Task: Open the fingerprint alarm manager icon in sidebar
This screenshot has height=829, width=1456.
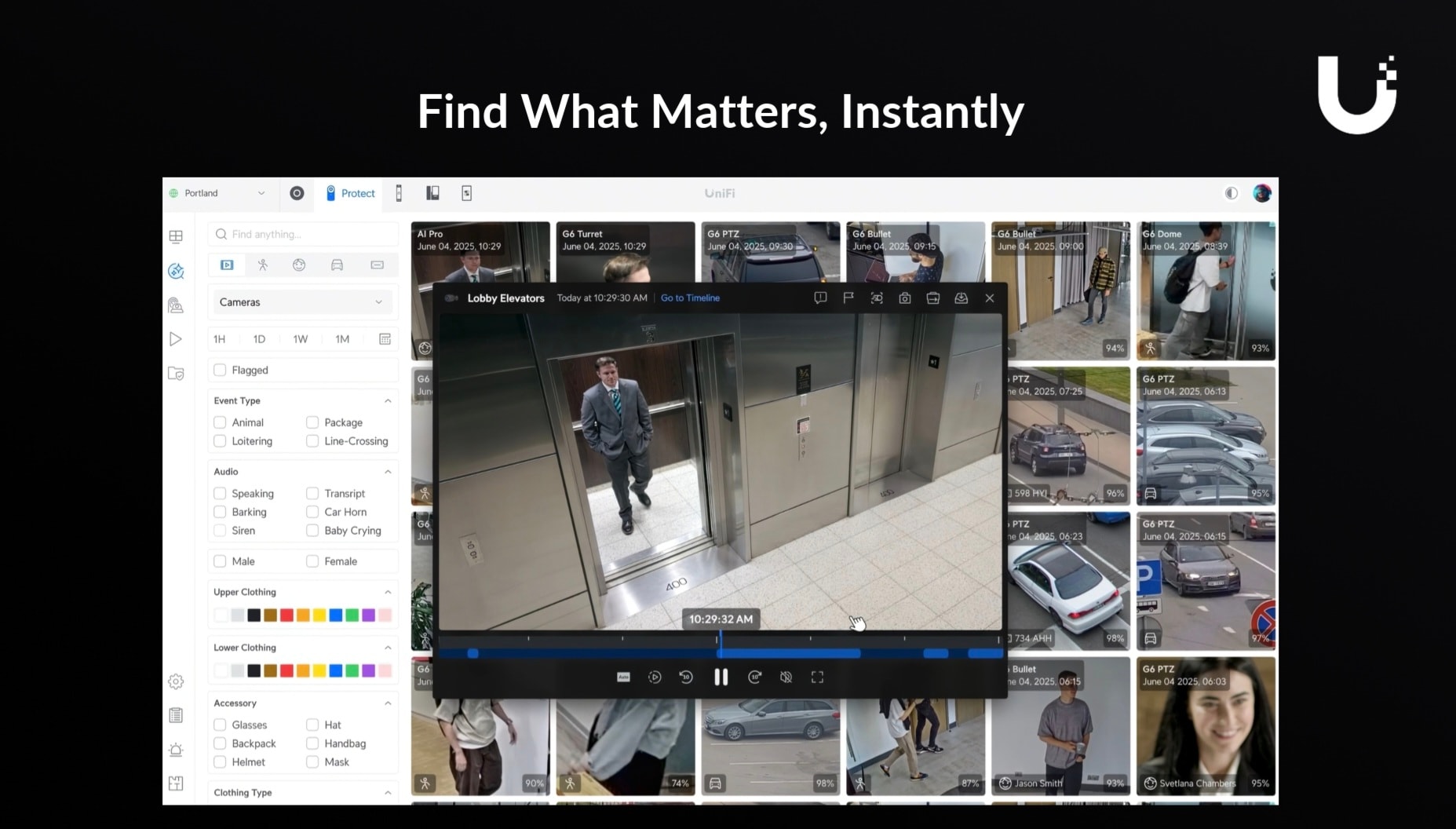Action: [x=176, y=305]
